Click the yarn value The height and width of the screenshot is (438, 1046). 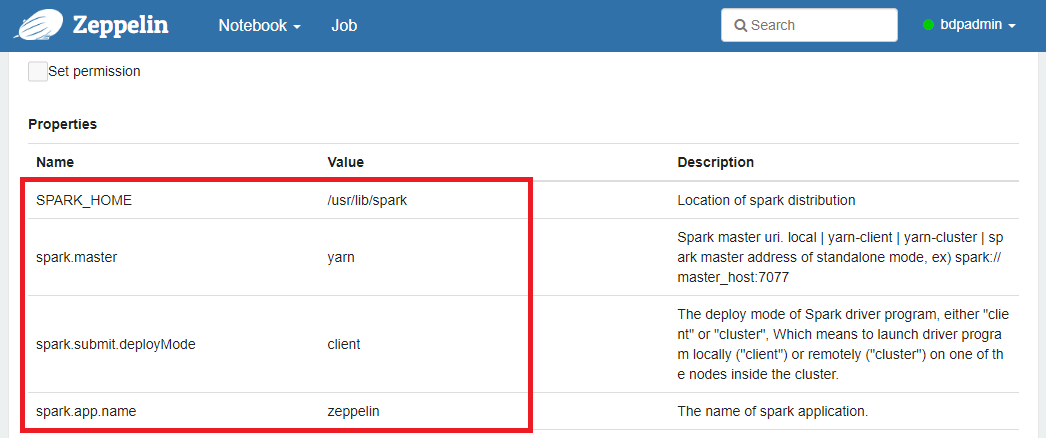coord(341,257)
